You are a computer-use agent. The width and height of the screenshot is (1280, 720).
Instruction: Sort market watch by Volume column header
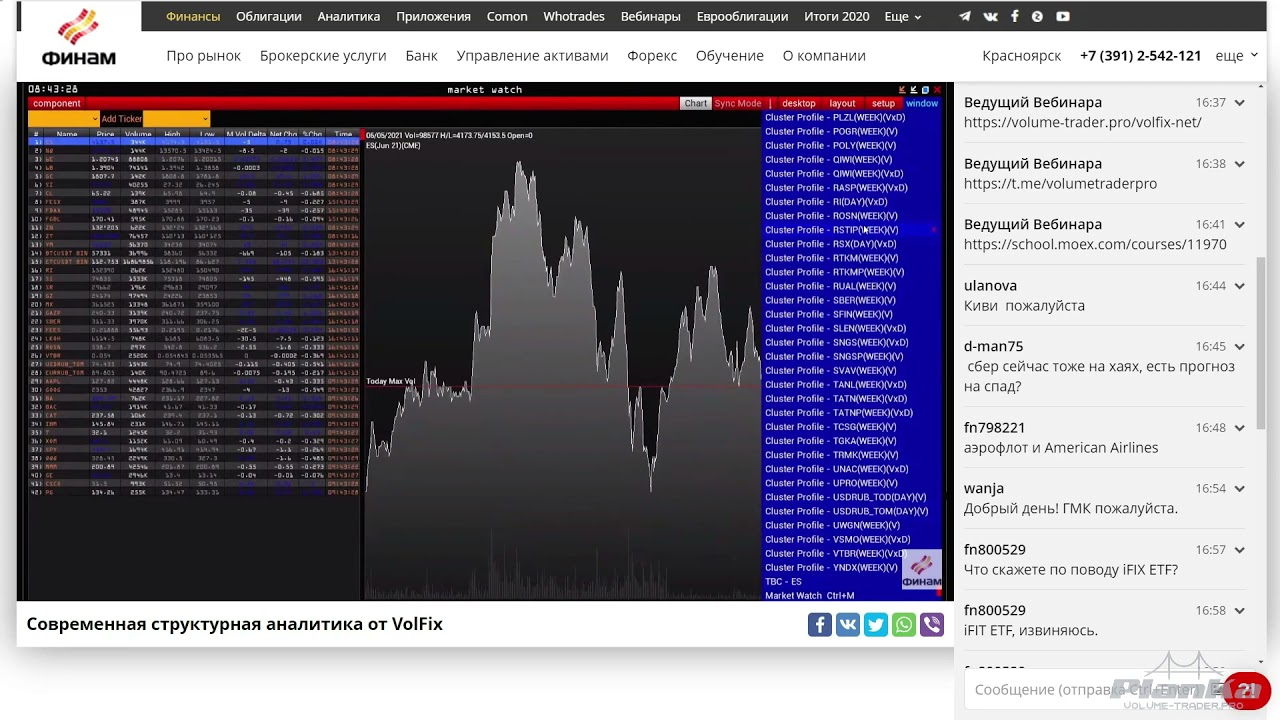(138, 134)
